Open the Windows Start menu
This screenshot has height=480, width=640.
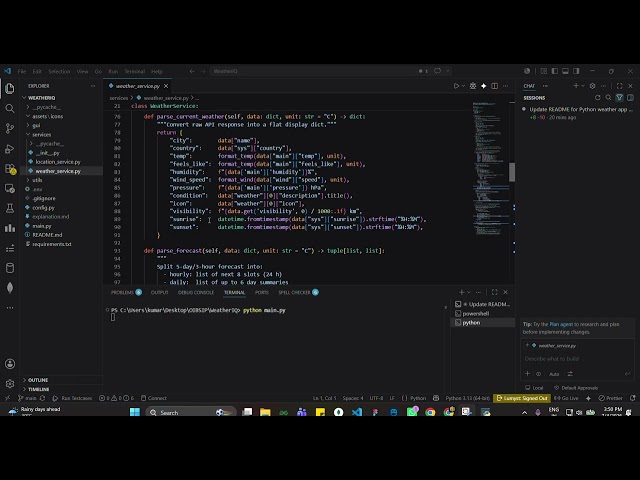click(135, 412)
